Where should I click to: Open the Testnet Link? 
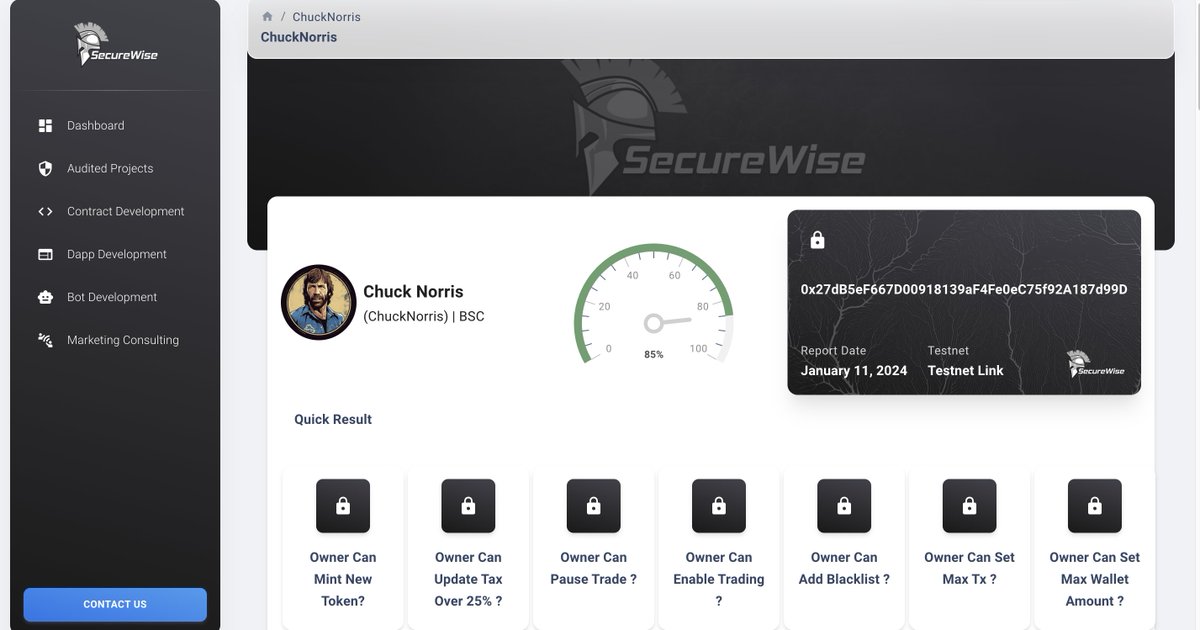pos(965,370)
